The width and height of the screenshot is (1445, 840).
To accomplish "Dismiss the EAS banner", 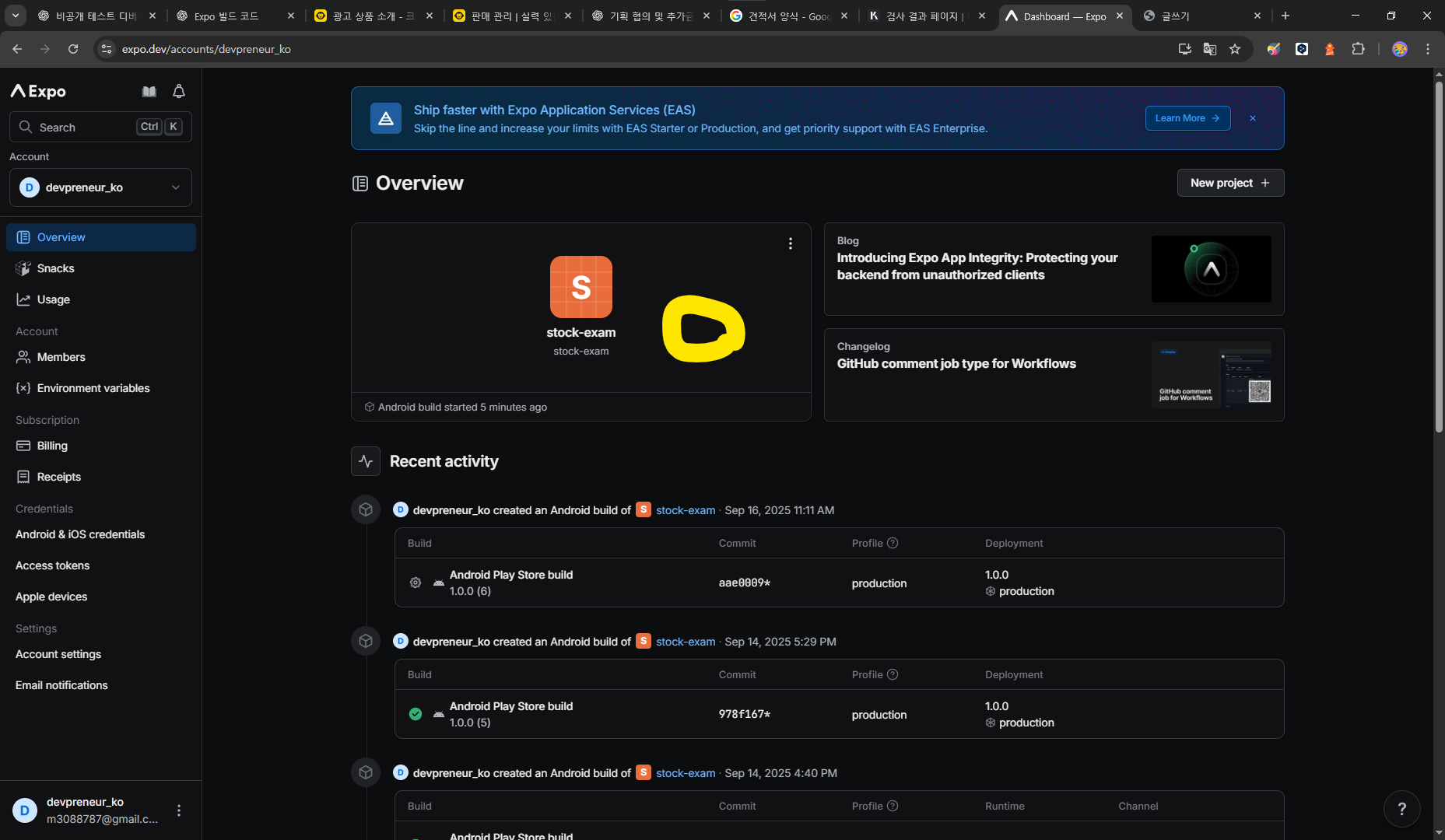I will pyautogui.click(x=1253, y=118).
